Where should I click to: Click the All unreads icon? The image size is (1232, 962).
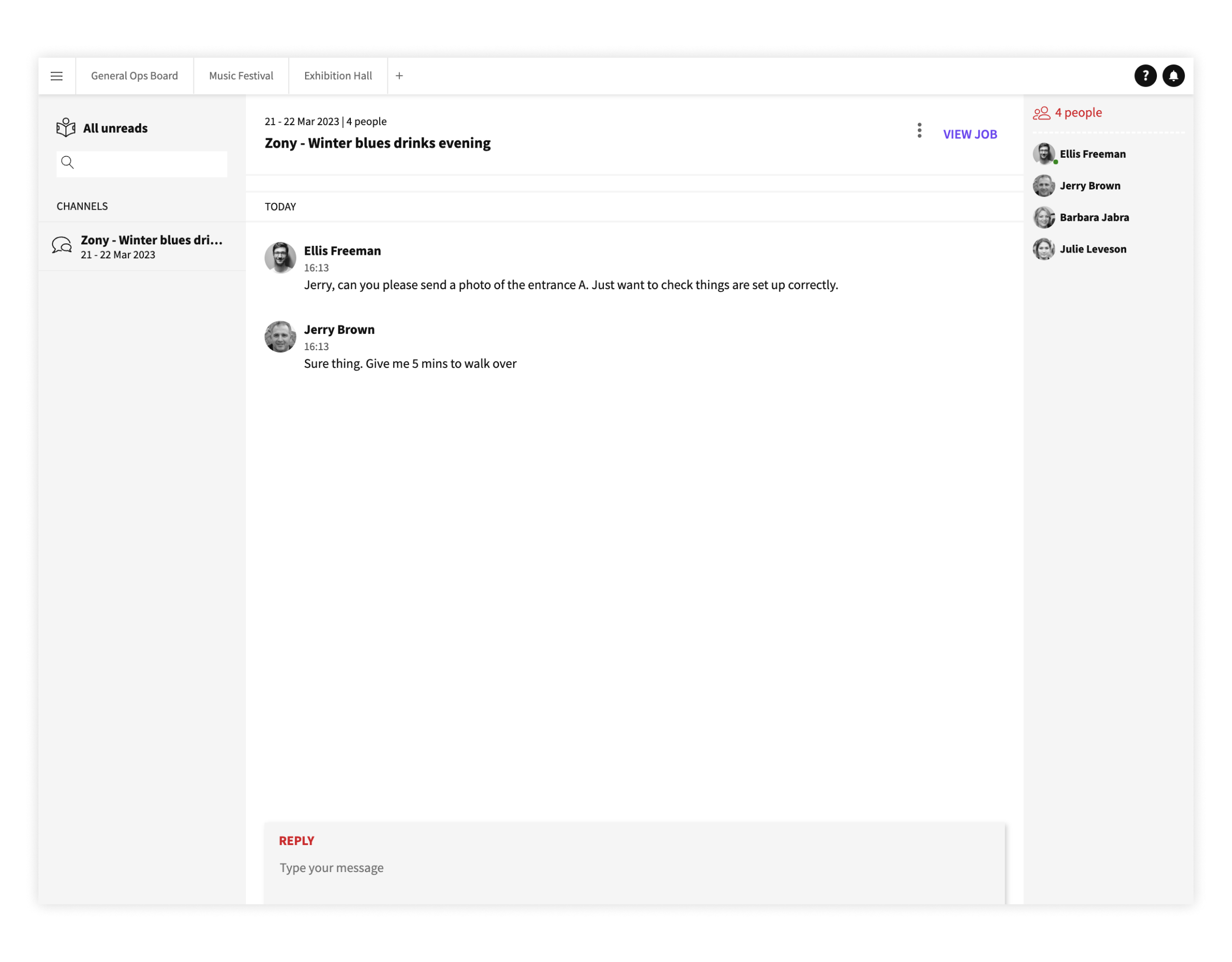click(x=66, y=128)
